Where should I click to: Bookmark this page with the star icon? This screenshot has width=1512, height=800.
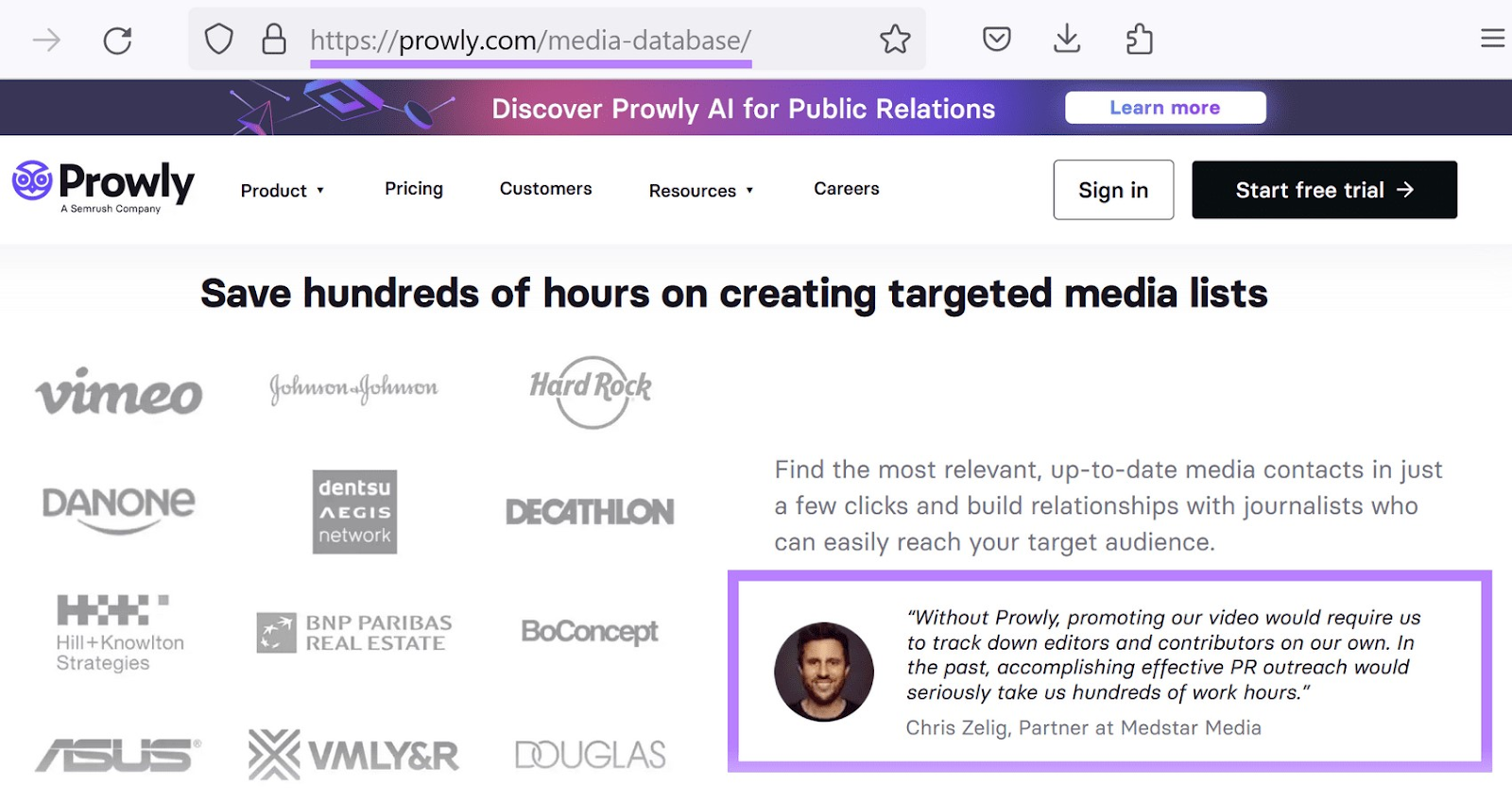(x=895, y=40)
